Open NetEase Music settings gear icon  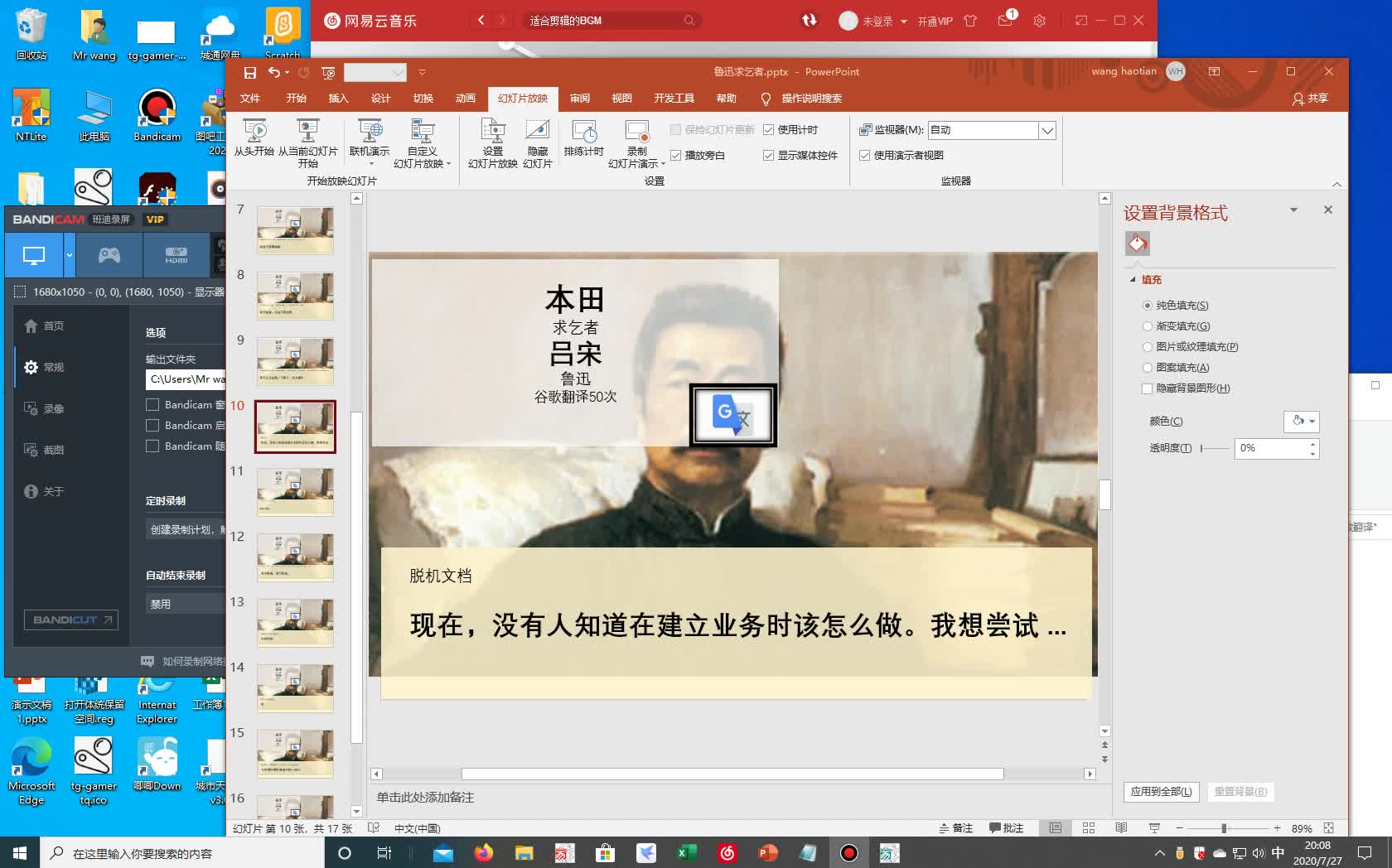click(1039, 21)
